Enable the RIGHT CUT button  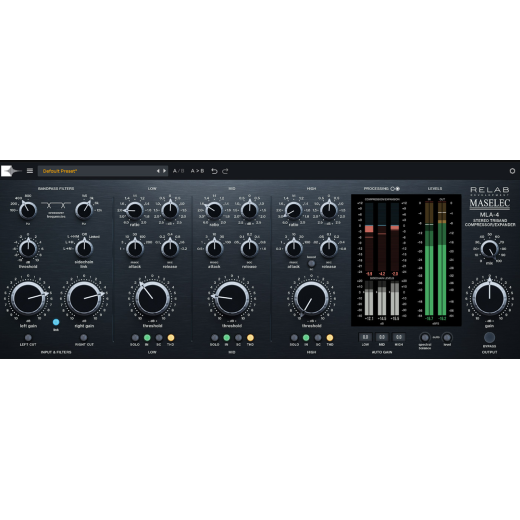[84, 338]
